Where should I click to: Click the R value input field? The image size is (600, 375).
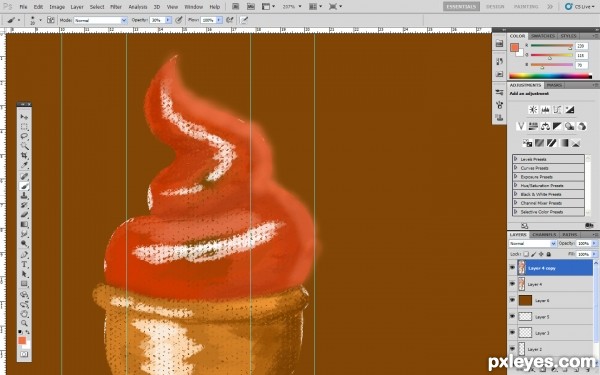[581, 46]
